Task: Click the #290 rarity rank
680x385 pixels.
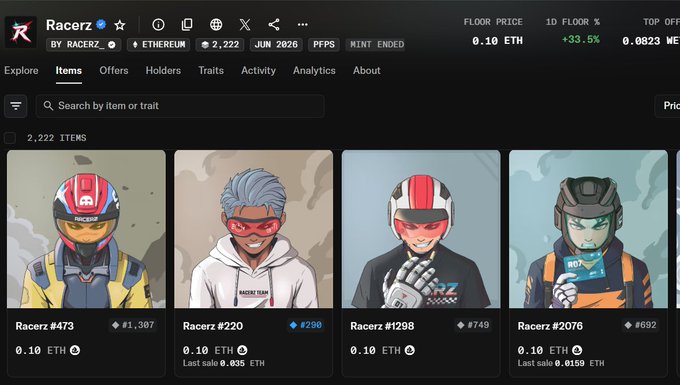Action: (311, 325)
